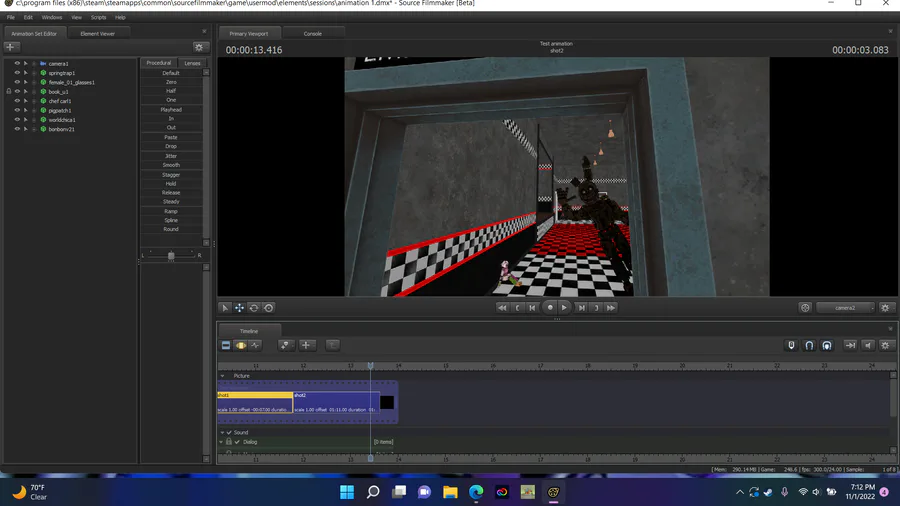The width and height of the screenshot is (900, 506).
Task: Switch timeline to Graph Editor mode
Action: point(255,345)
